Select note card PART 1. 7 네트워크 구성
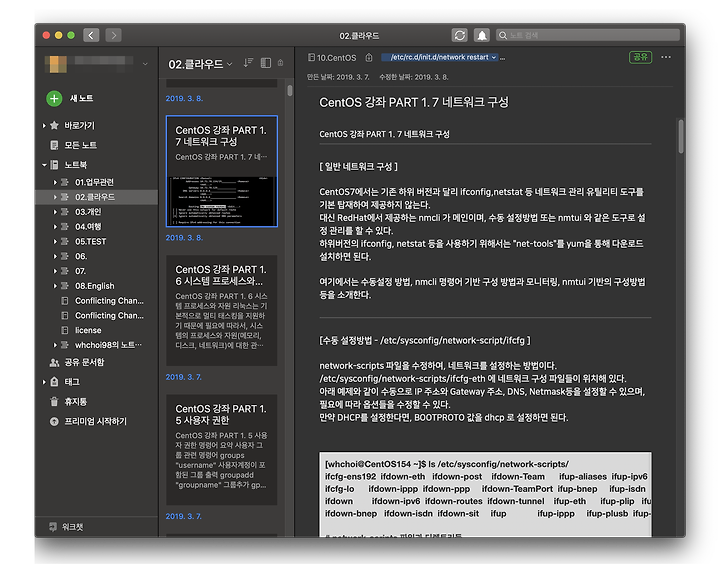 pyautogui.click(x=222, y=171)
